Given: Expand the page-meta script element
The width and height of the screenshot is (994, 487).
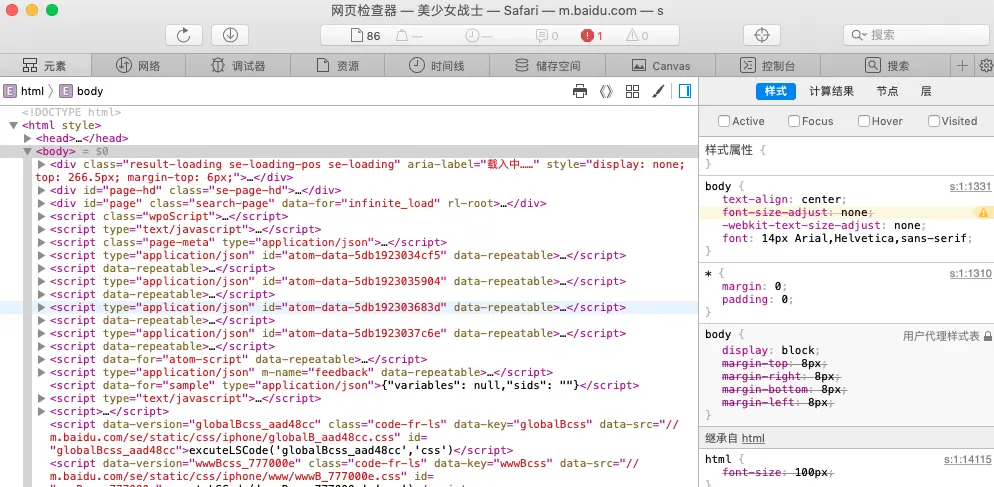Looking at the screenshot, I should point(42,242).
